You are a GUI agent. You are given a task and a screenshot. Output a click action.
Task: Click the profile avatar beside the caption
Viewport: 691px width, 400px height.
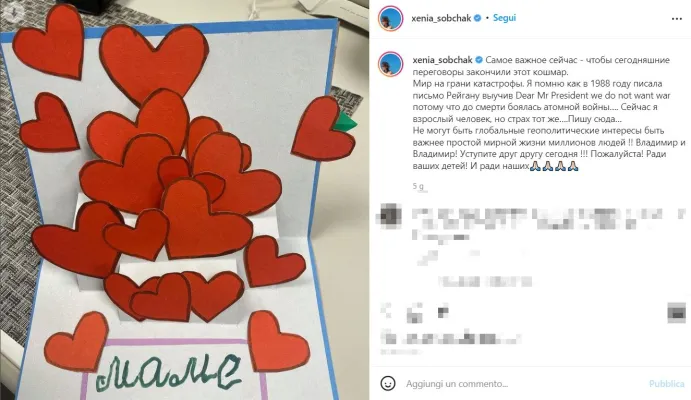(390, 64)
